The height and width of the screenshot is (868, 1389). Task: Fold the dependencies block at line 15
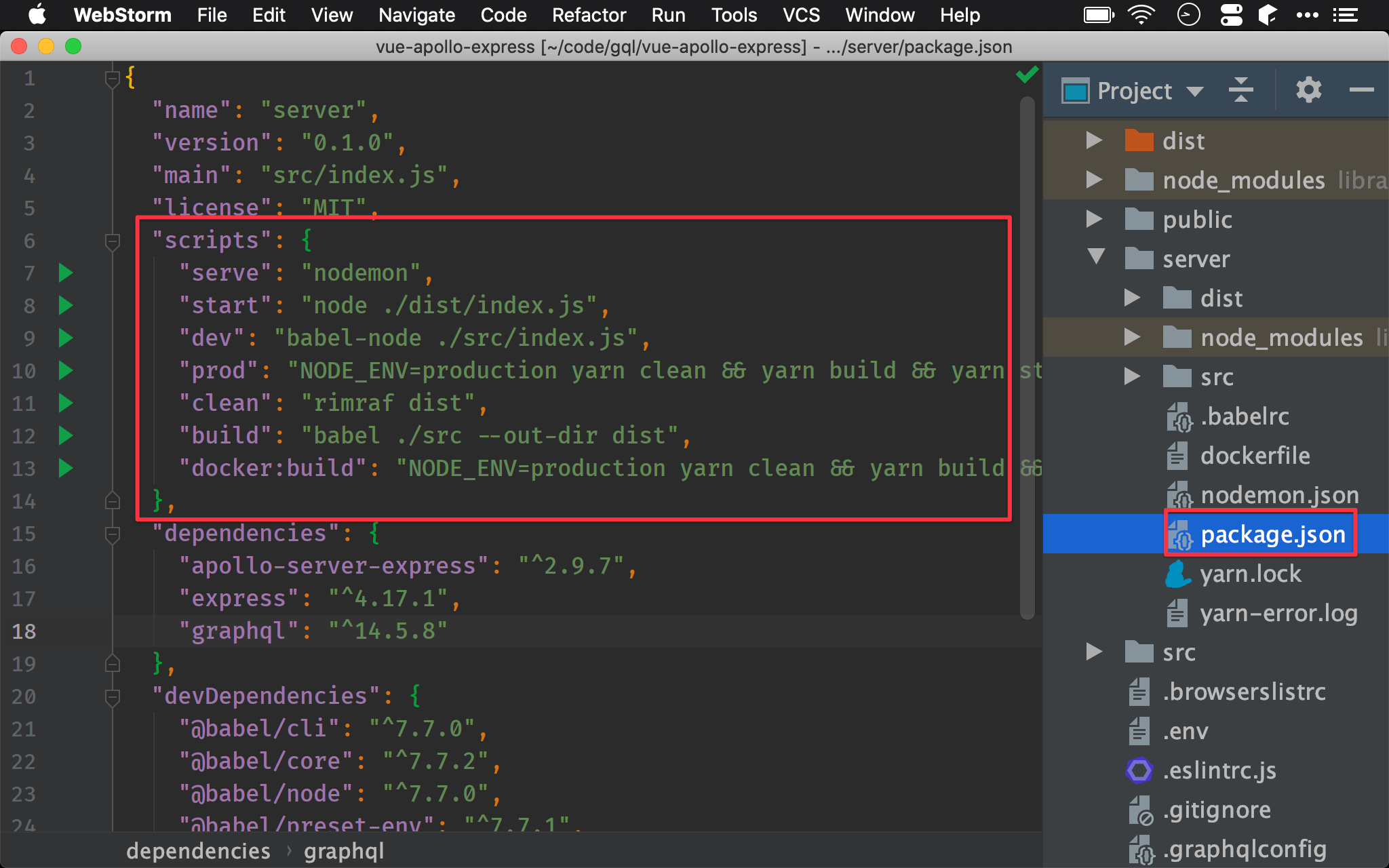click(x=113, y=534)
